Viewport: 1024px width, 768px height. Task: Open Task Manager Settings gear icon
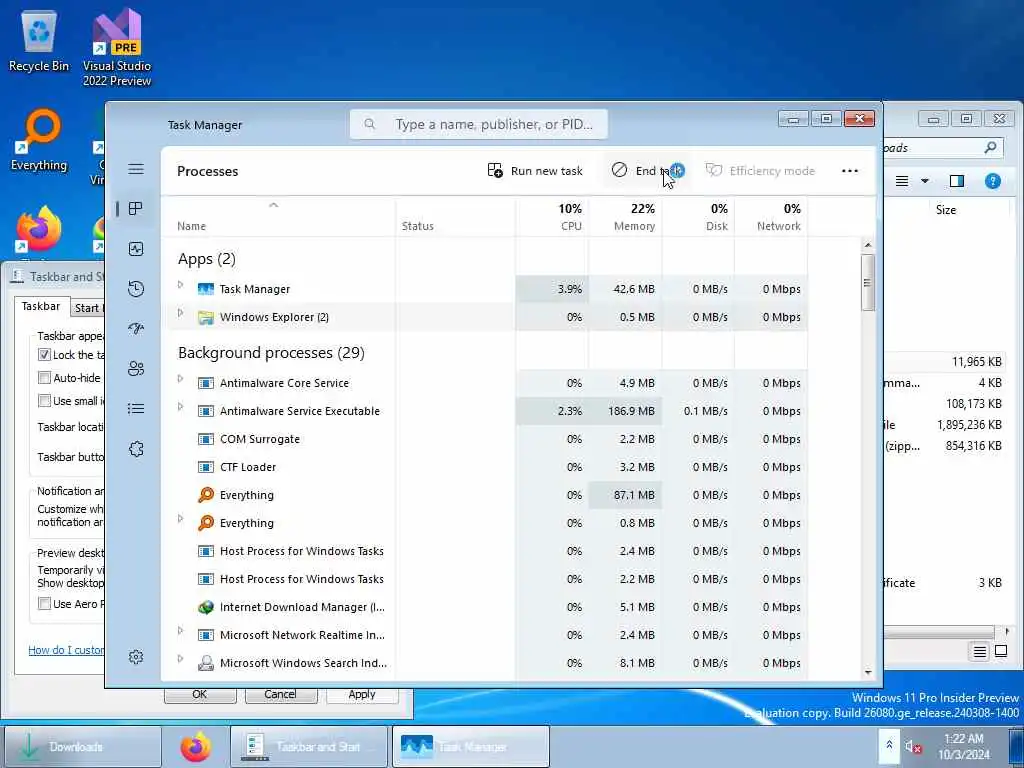pyautogui.click(x=136, y=657)
